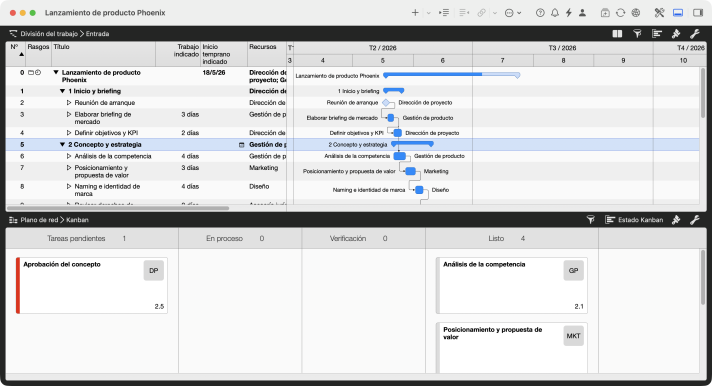
Task: Click the 'Inicio temprano indicado' column header
Action: coord(224,54)
